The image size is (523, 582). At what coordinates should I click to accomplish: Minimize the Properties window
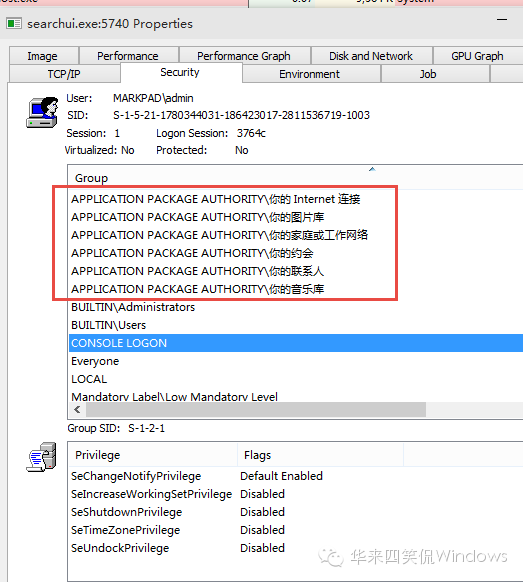click(x=502, y=19)
